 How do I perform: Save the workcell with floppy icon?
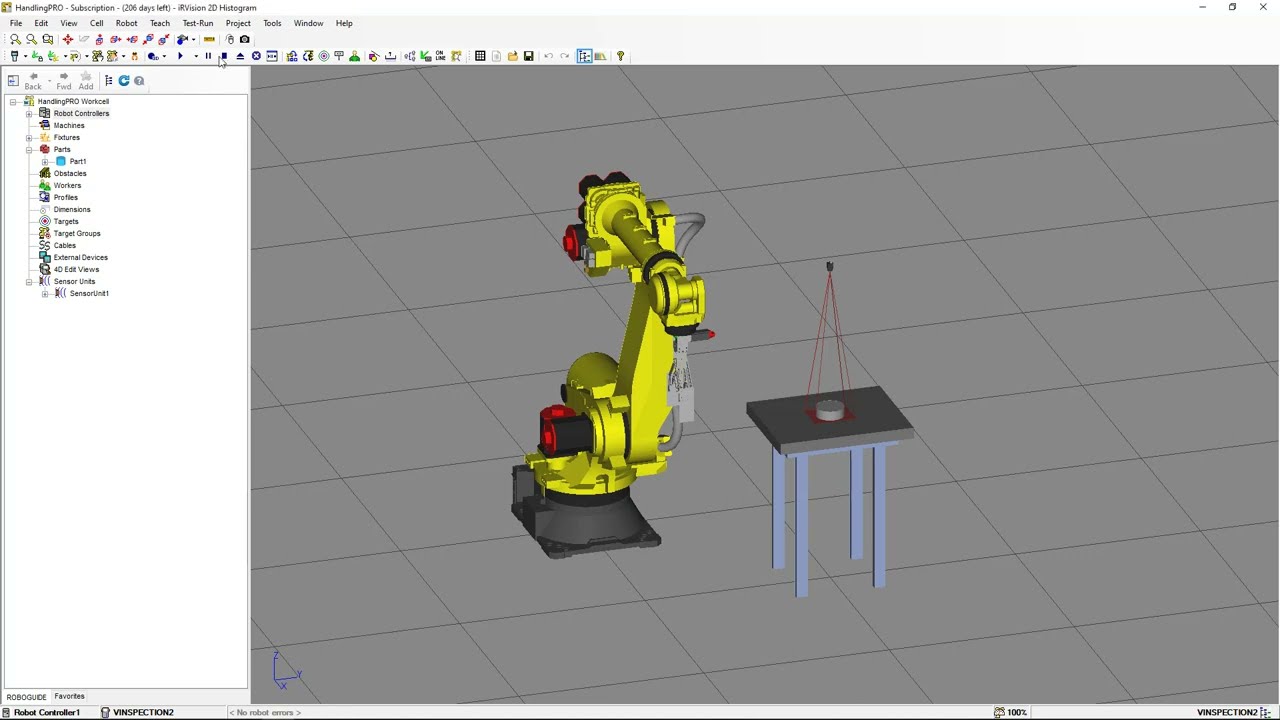click(x=529, y=56)
